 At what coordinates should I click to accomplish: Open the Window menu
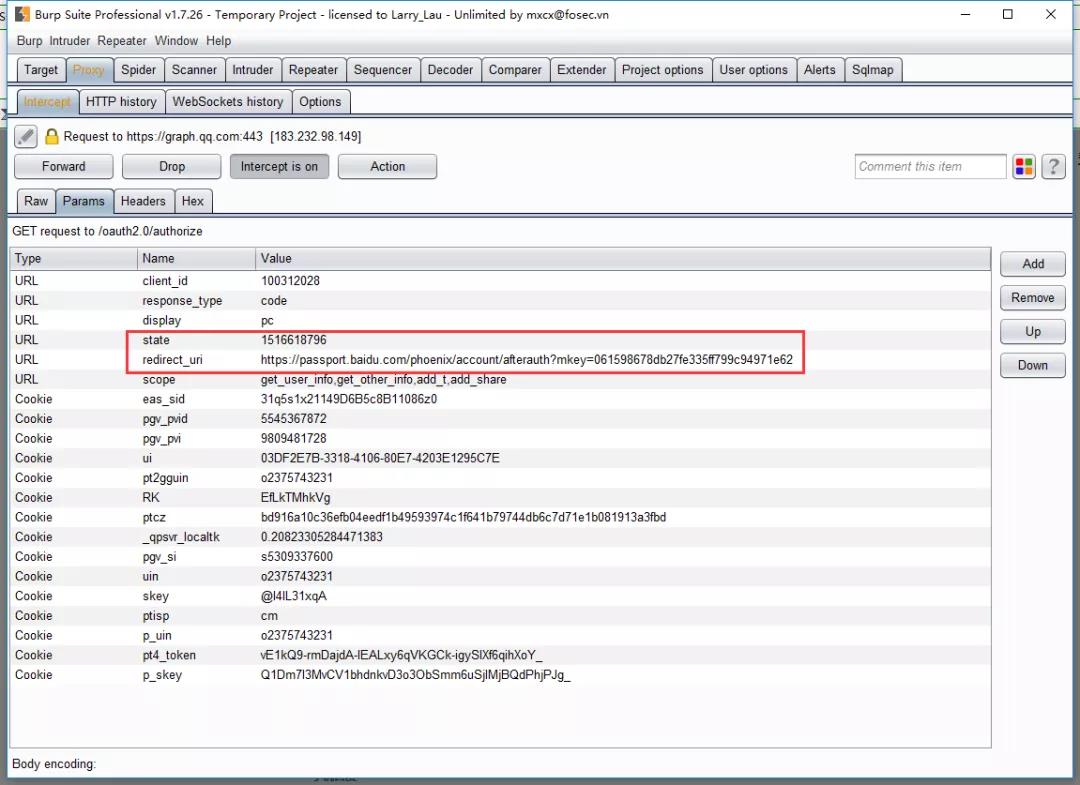[x=176, y=41]
